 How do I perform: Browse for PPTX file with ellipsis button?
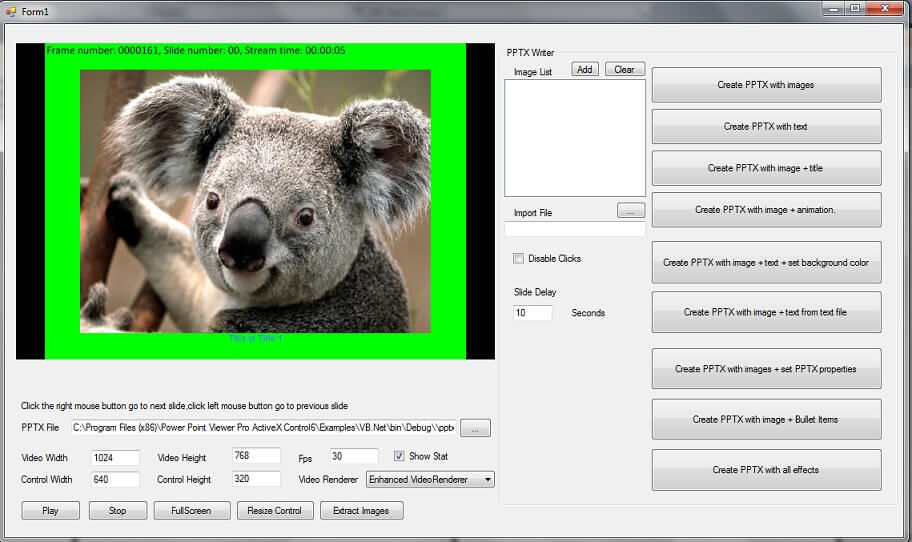(x=475, y=428)
